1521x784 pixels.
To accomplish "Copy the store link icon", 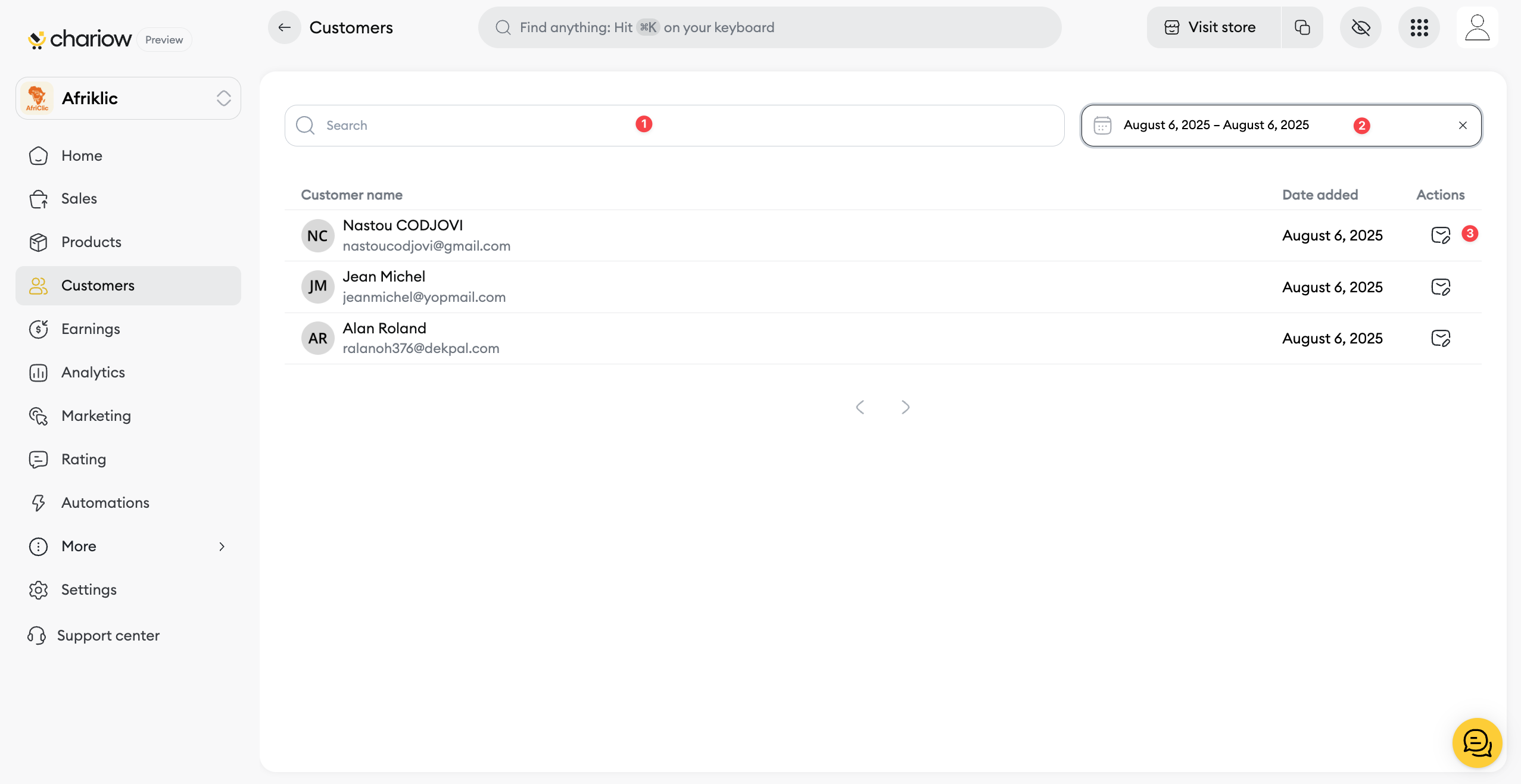I will [x=1302, y=27].
